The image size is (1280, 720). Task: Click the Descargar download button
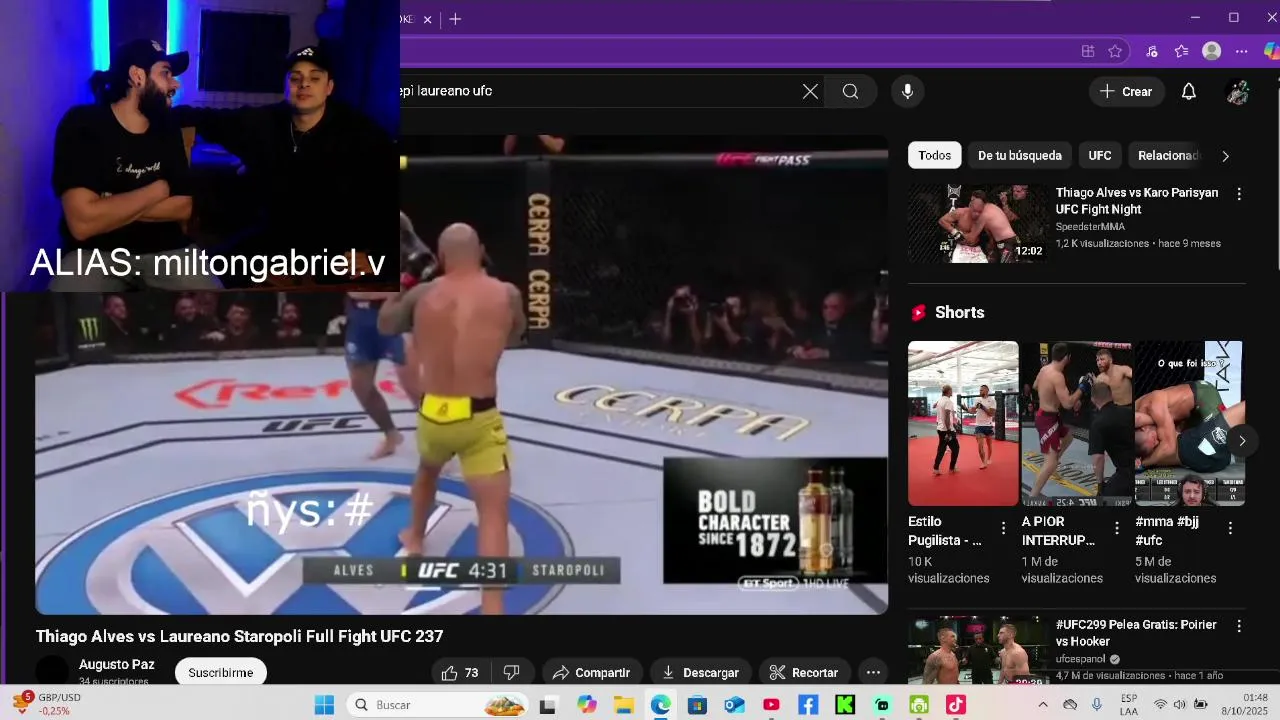[700, 673]
